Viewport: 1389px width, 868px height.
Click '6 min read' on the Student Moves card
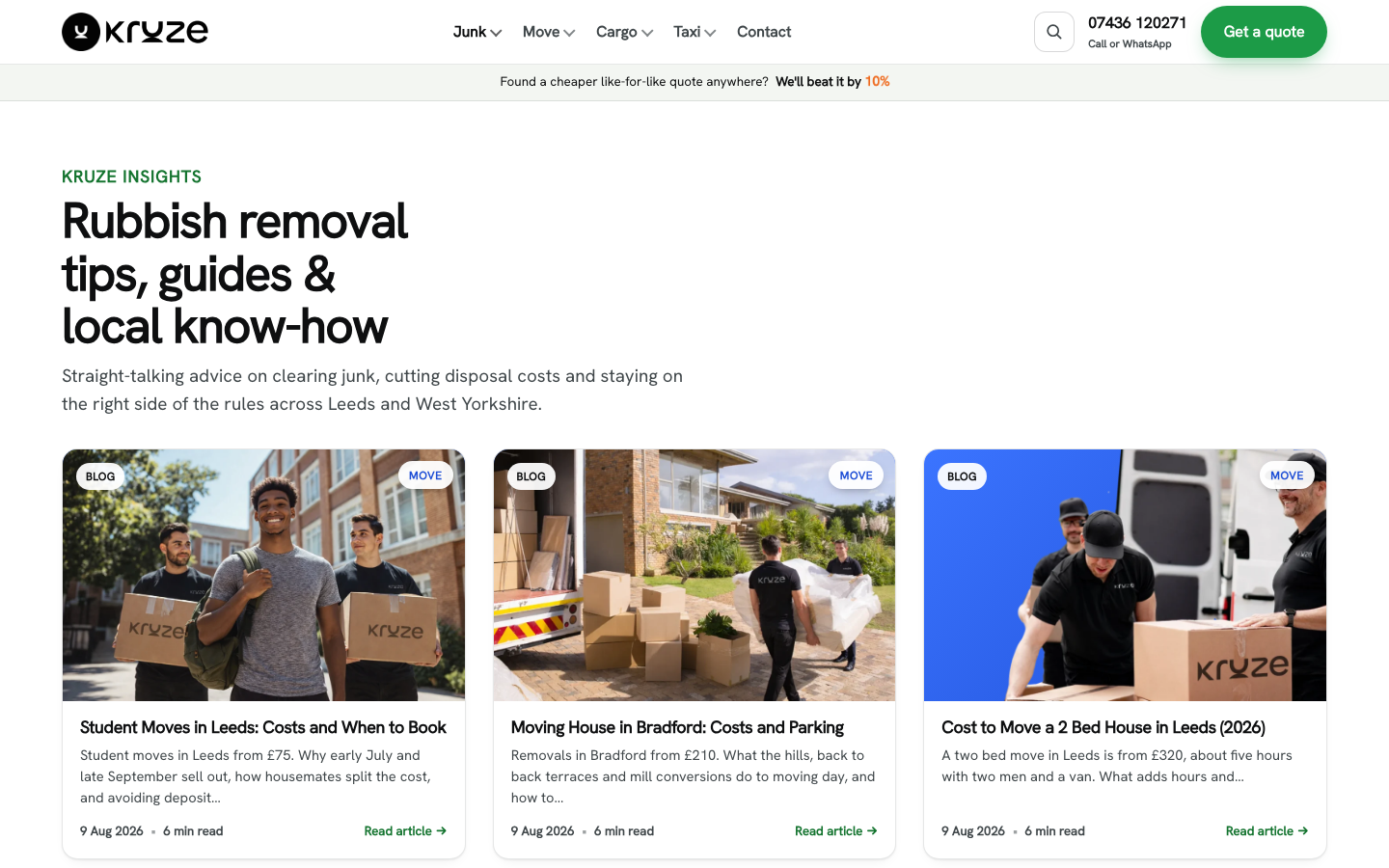pyautogui.click(x=193, y=831)
